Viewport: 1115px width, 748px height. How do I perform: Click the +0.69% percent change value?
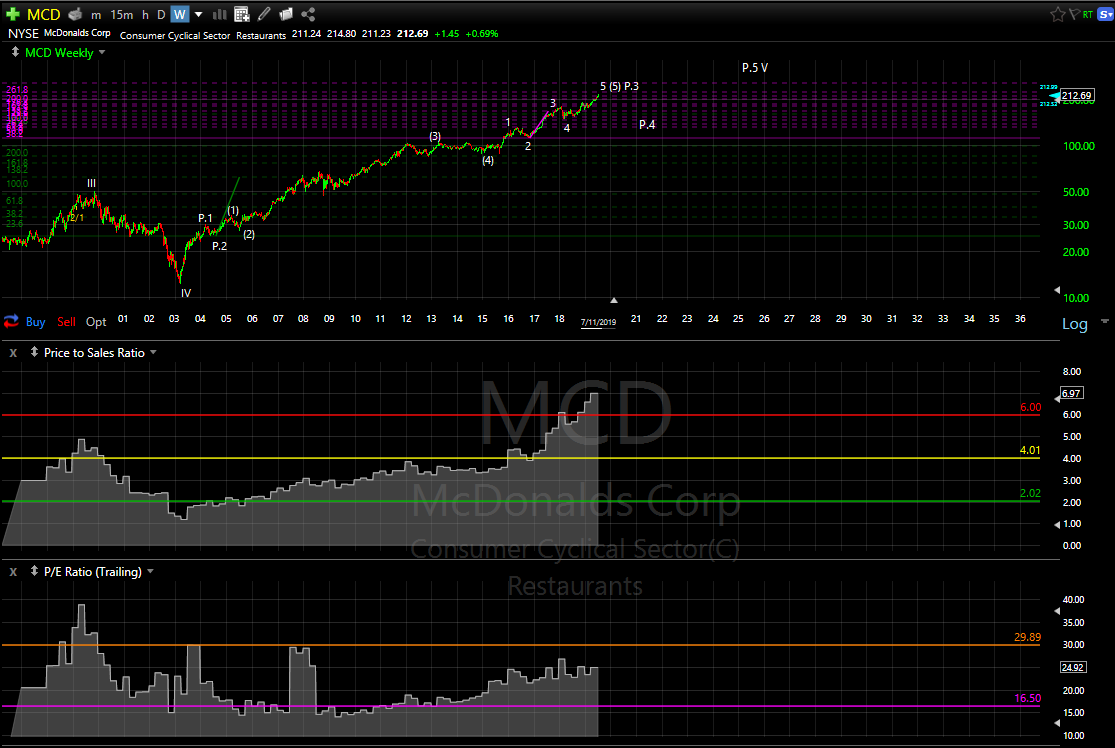[x=481, y=33]
